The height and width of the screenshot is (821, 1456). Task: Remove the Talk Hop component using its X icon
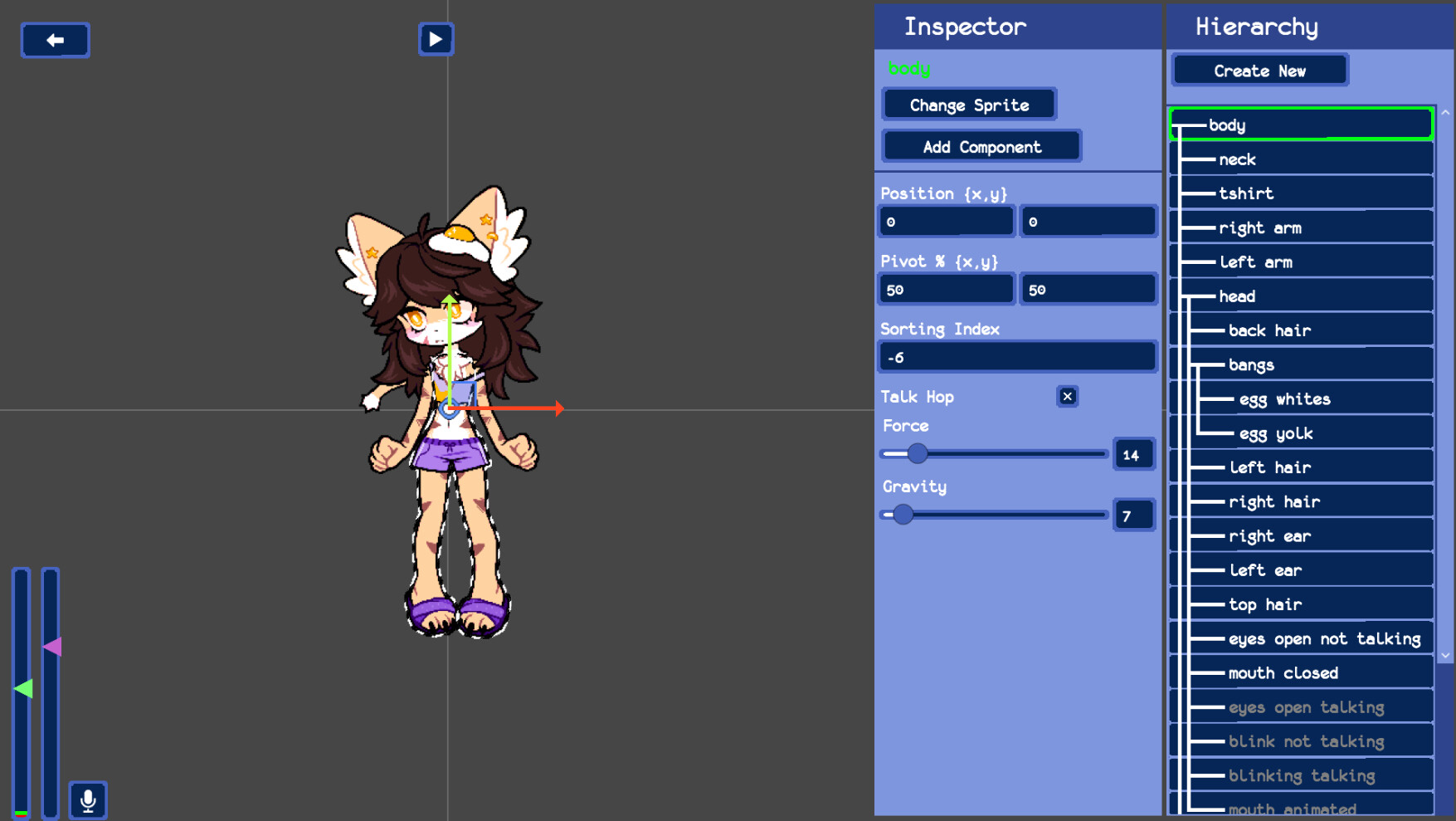pyautogui.click(x=1067, y=396)
